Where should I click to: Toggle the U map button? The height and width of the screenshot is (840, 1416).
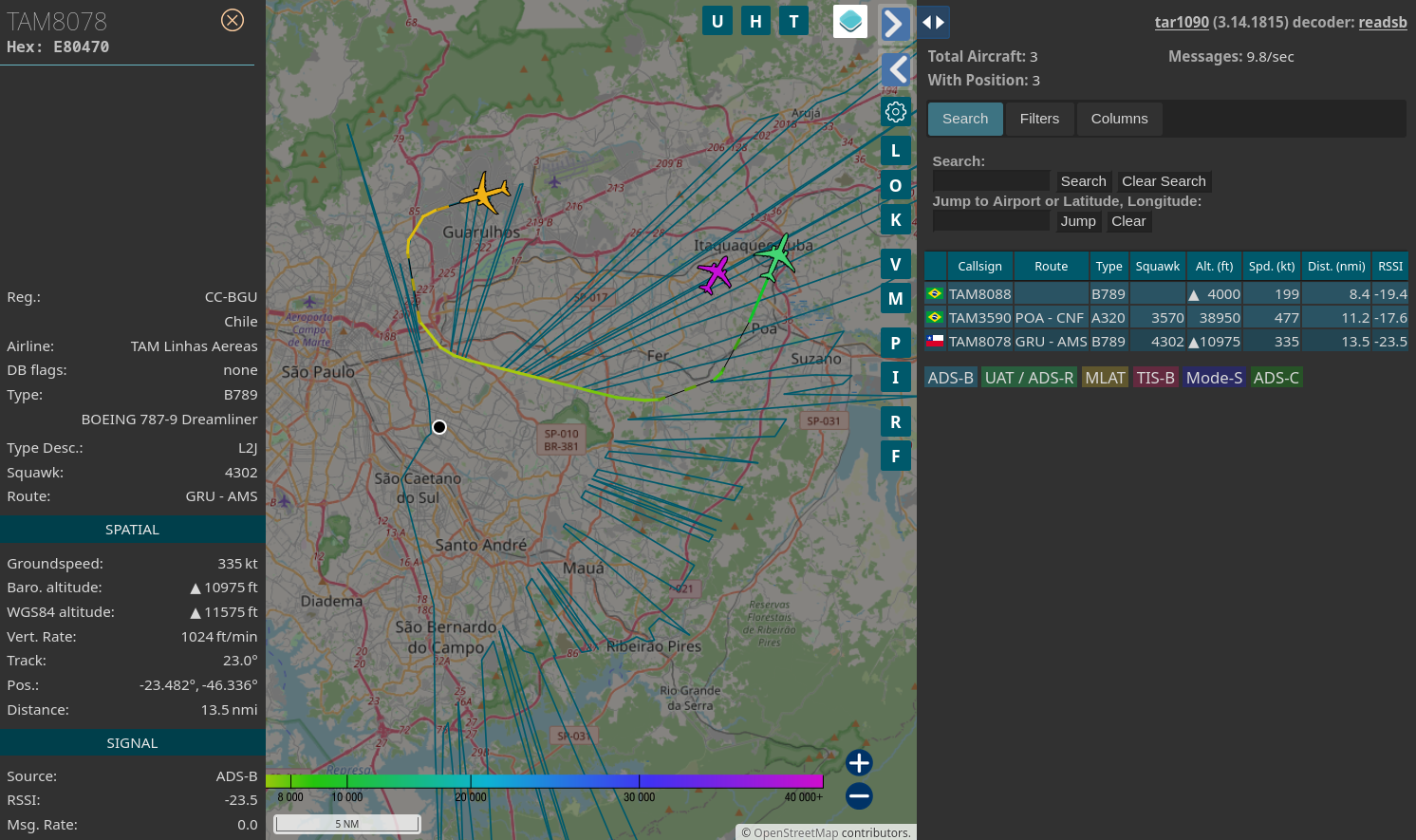717,21
